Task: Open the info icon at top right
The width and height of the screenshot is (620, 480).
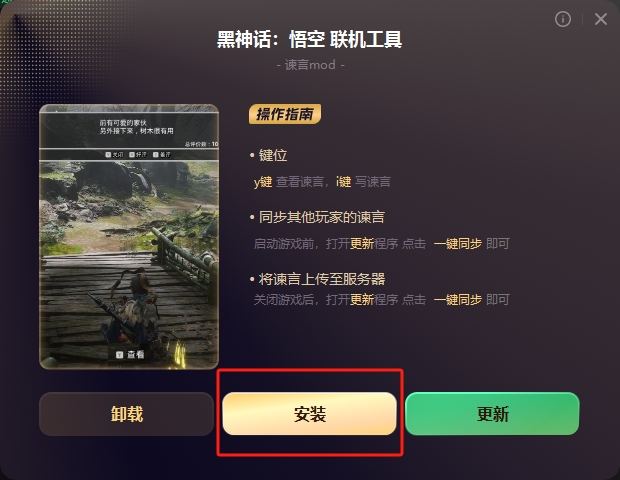Action: coord(563,19)
